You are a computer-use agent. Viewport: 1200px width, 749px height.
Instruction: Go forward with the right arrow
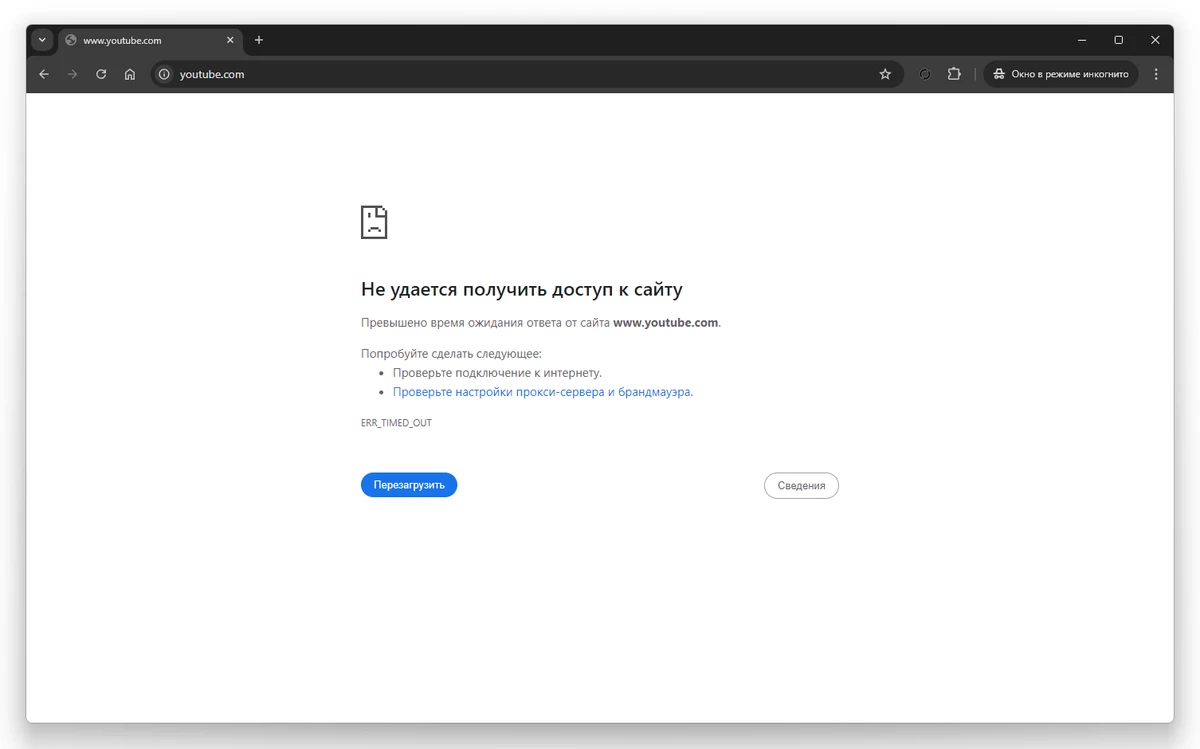pyautogui.click(x=72, y=74)
